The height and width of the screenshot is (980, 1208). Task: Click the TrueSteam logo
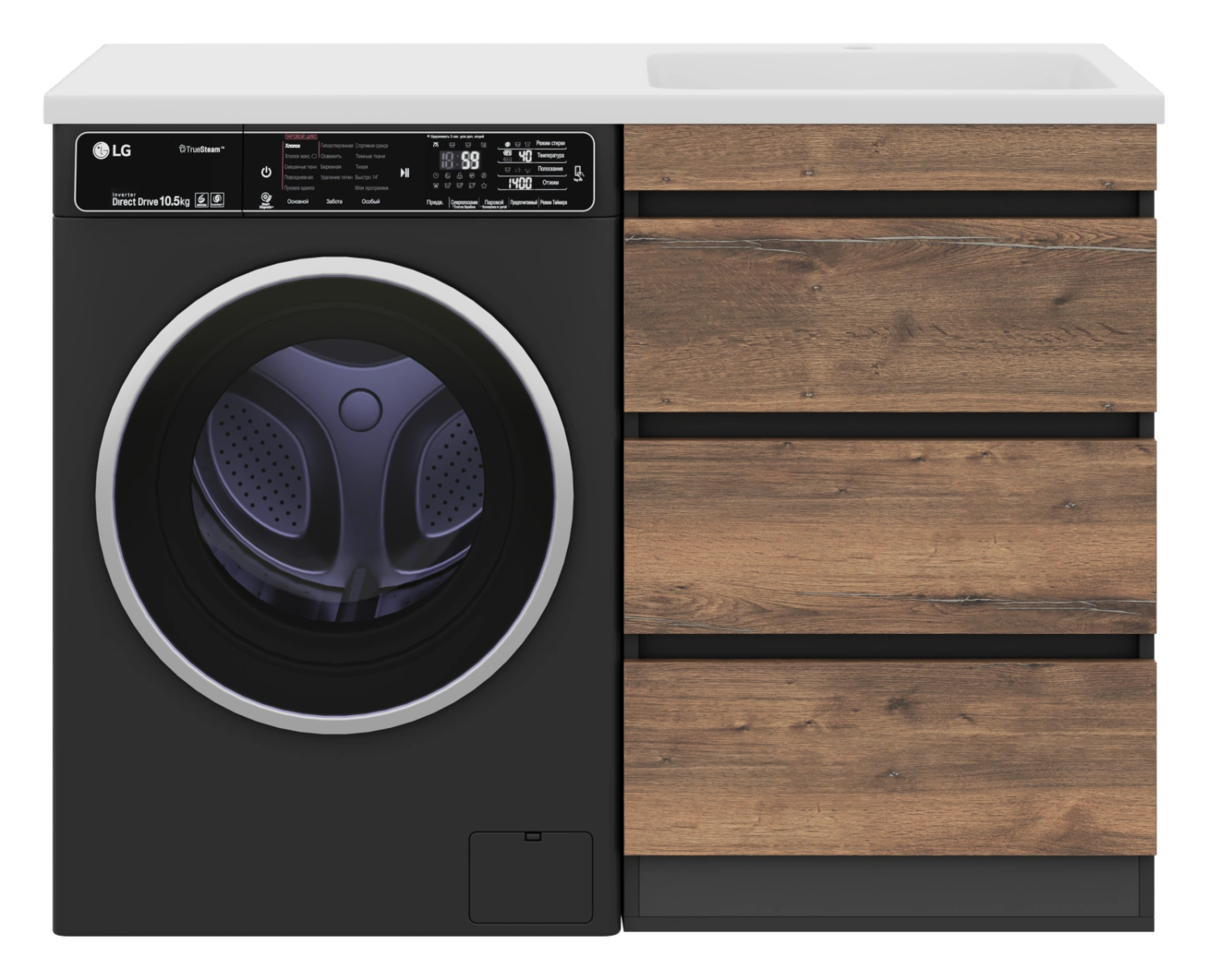coord(201,149)
